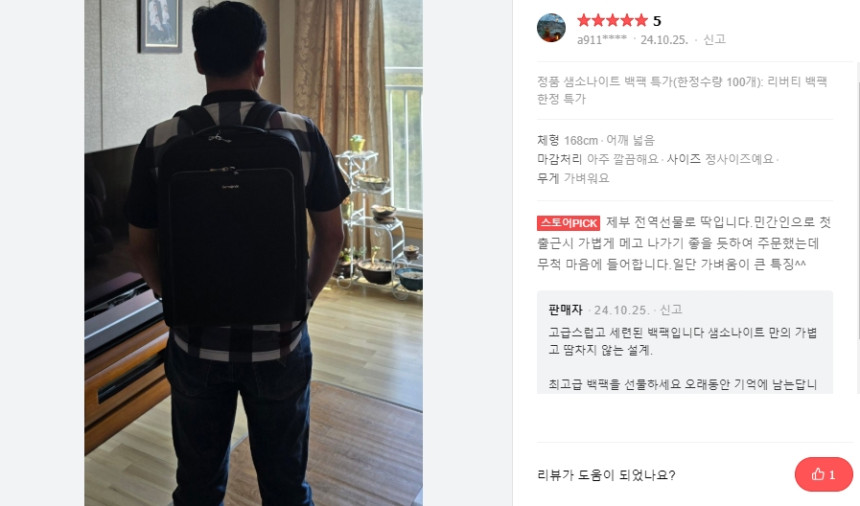Click the review date 24.10.25.
860x506 pixels.
click(664, 39)
